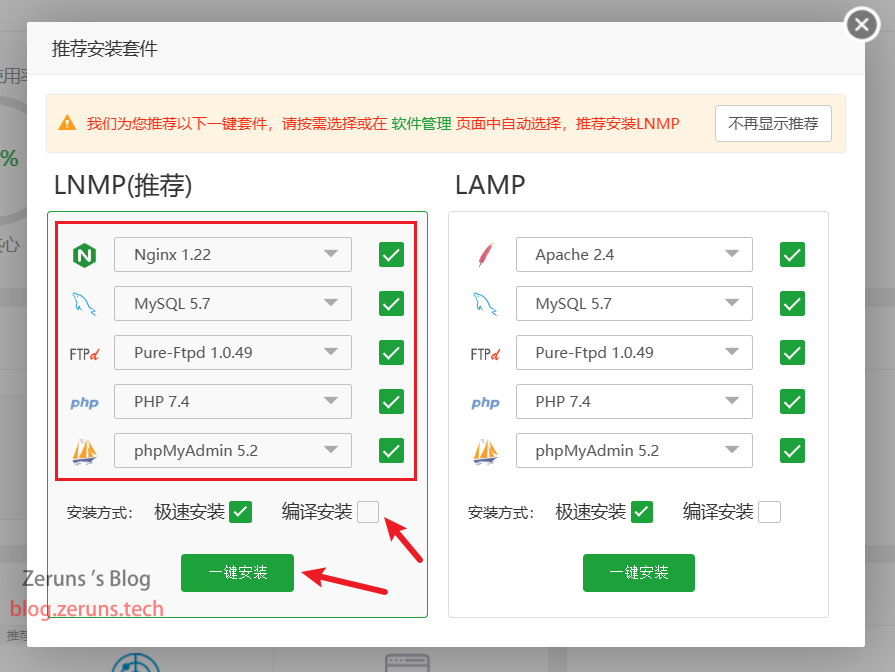895x672 pixels.
Task: Click the phpMyAdmin sailboat icon in LNMP
Action: coord(84,451)
